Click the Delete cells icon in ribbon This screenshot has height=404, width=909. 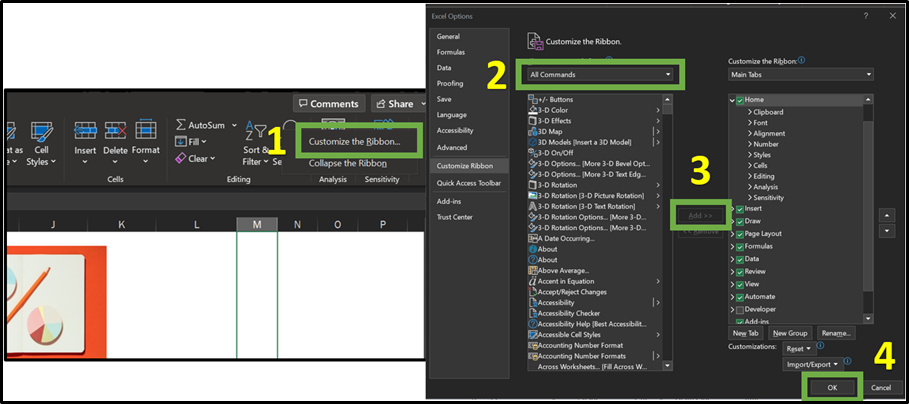pyautogui.click(x=115, y=131)
